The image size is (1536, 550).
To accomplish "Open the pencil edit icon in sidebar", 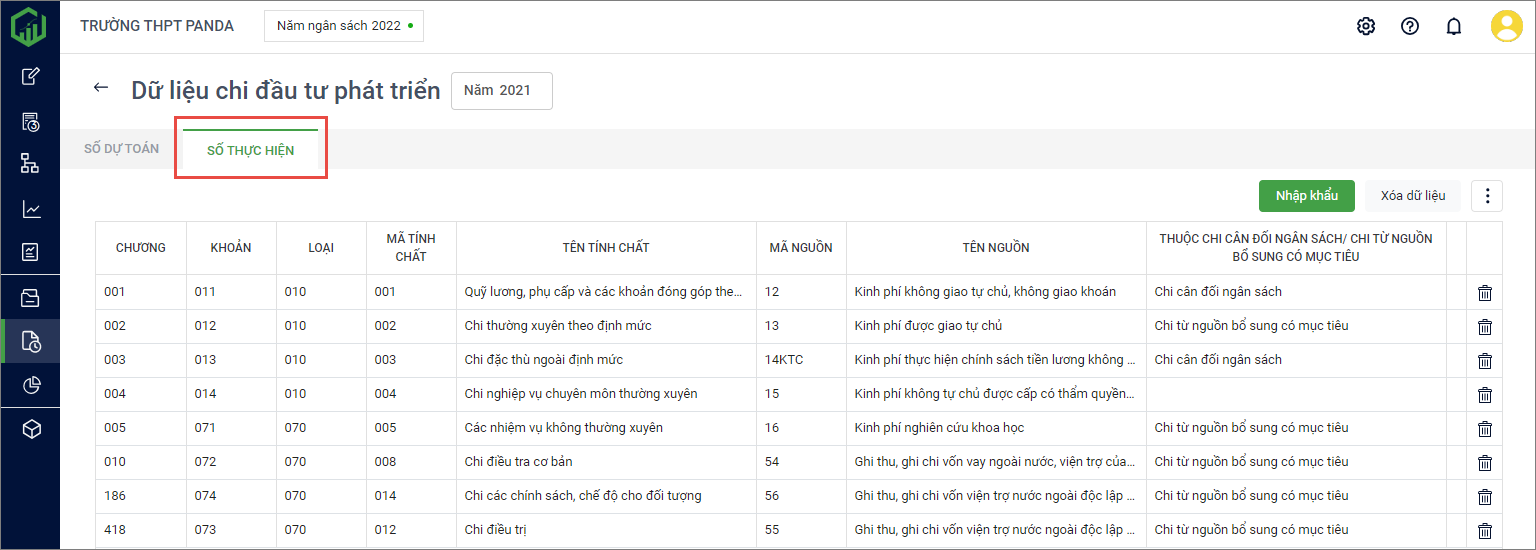I will pos(31,76).
